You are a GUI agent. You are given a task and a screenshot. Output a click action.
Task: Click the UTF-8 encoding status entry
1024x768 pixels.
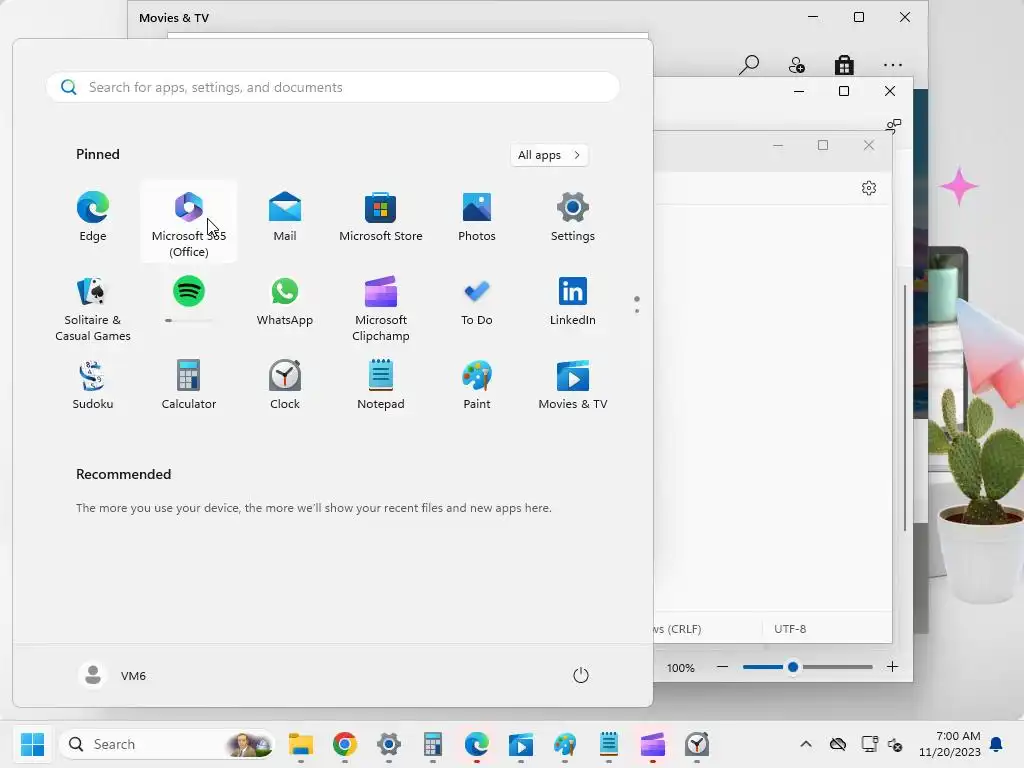(790, 629)
